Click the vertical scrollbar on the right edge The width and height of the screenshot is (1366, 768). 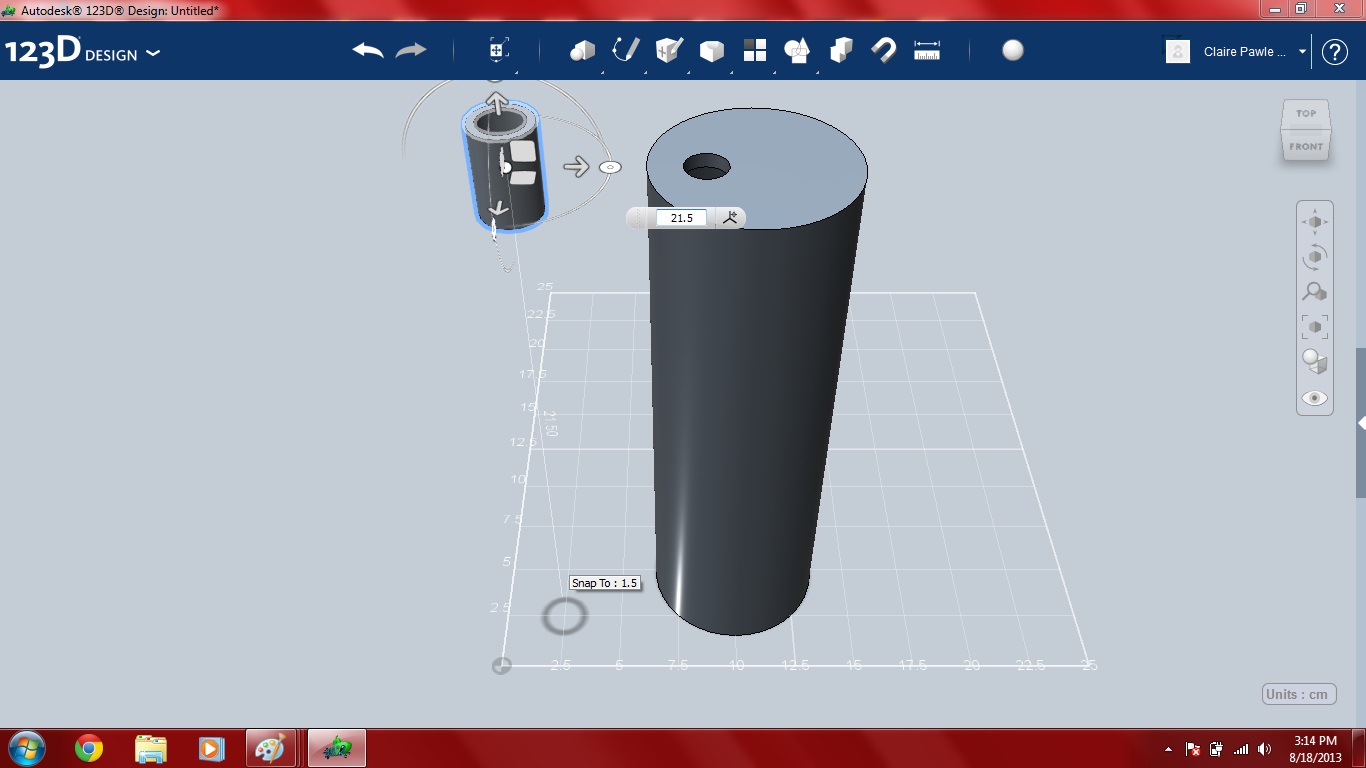pos(1361,422)
